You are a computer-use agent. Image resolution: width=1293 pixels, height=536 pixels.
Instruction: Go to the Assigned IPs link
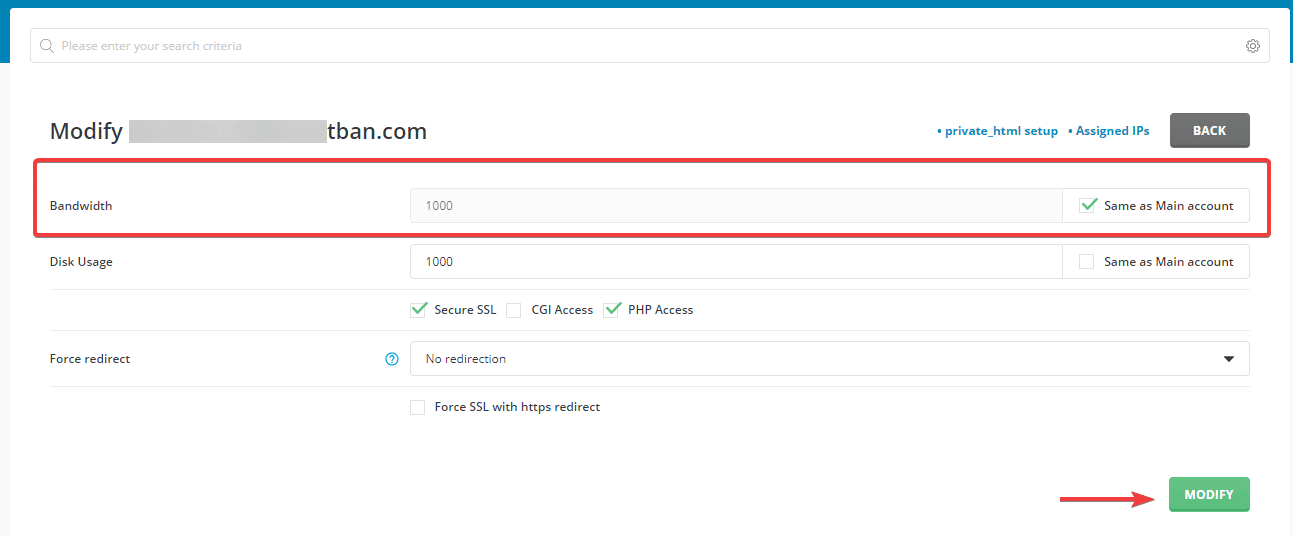(x=1112, y=131)
